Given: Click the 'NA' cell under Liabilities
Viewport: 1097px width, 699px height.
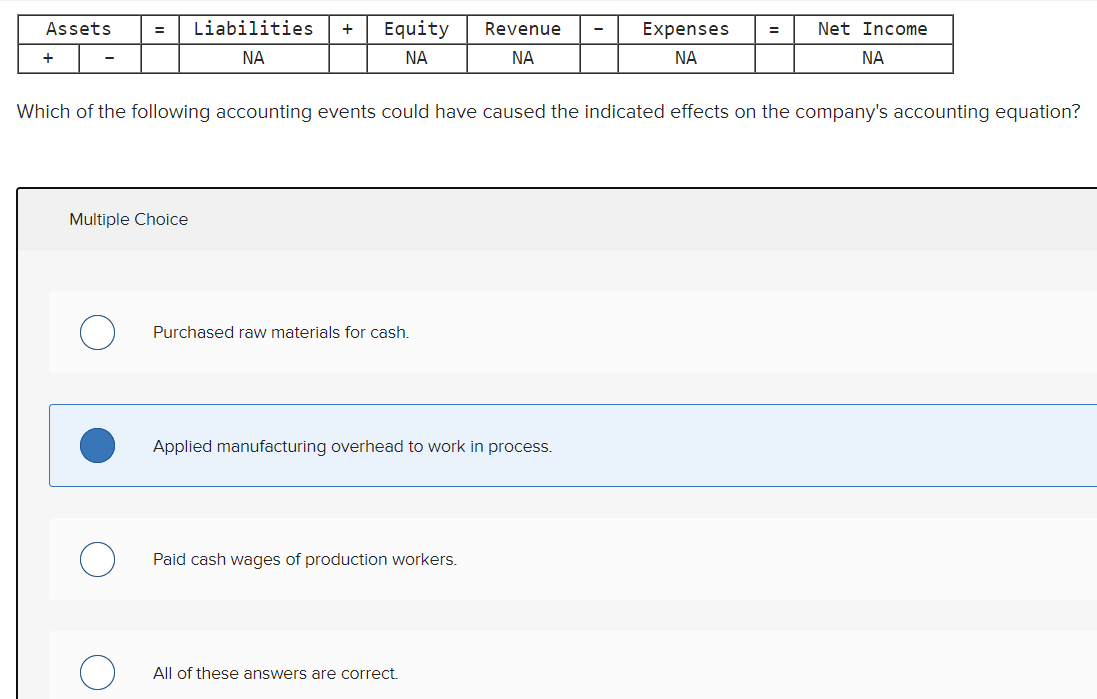Looking at the screenshot, I should (x=253, y=58).
